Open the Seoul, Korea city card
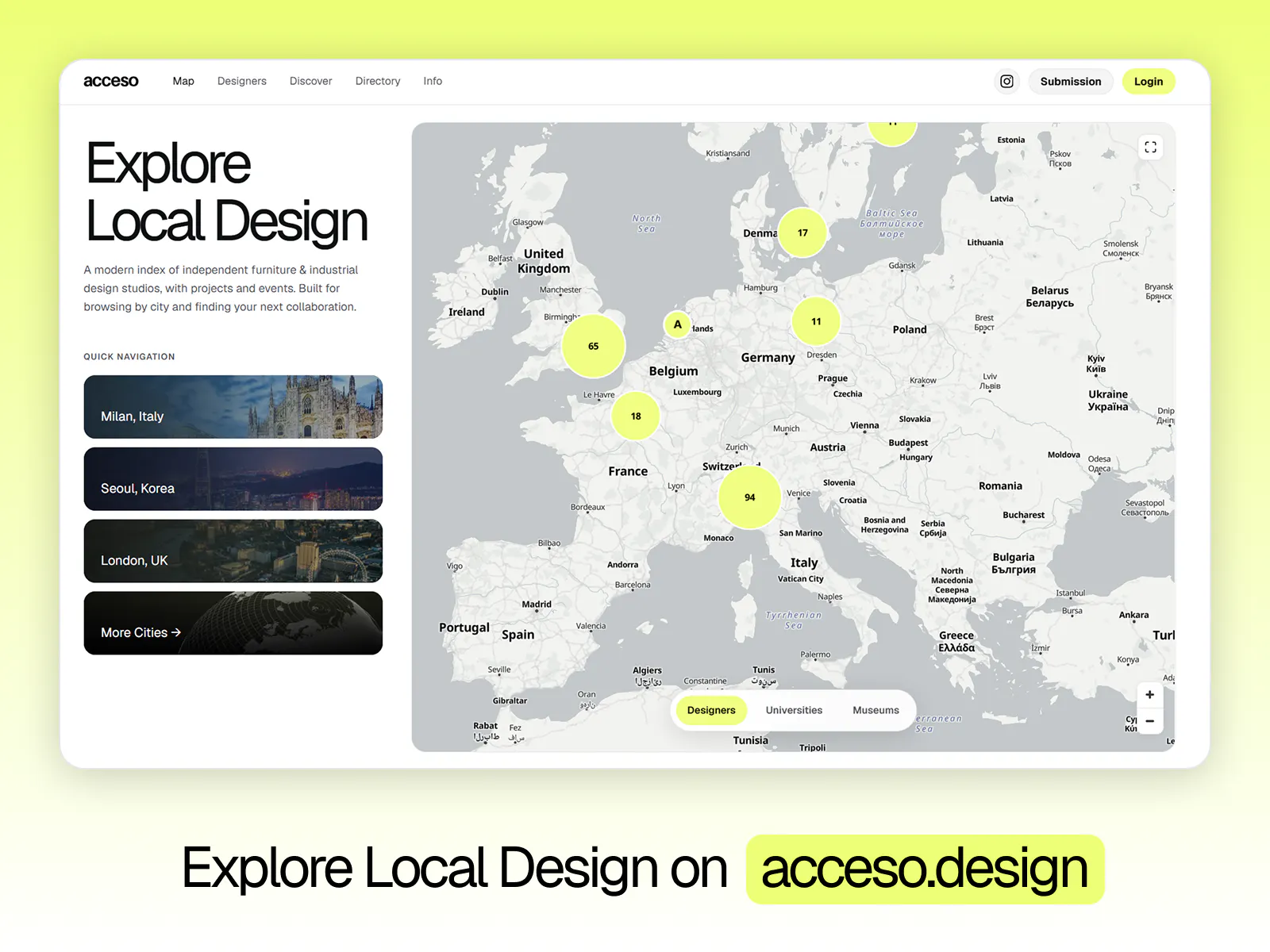Image resolution: width=1270 pixels, height=952 pixels. click(233, 479)
